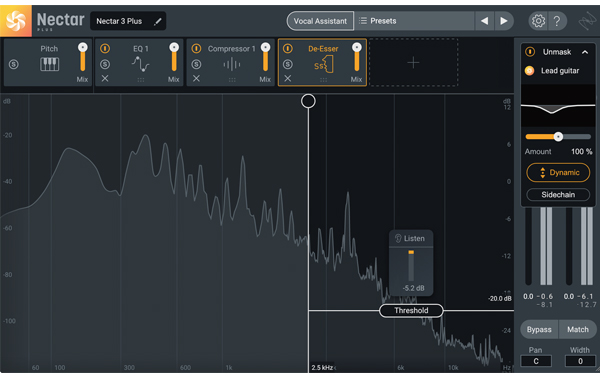This screenshot has height=380, width=600.
Task: Click the Unmask Amount slider
Action: pyautogui.click(x=558, y=137)
